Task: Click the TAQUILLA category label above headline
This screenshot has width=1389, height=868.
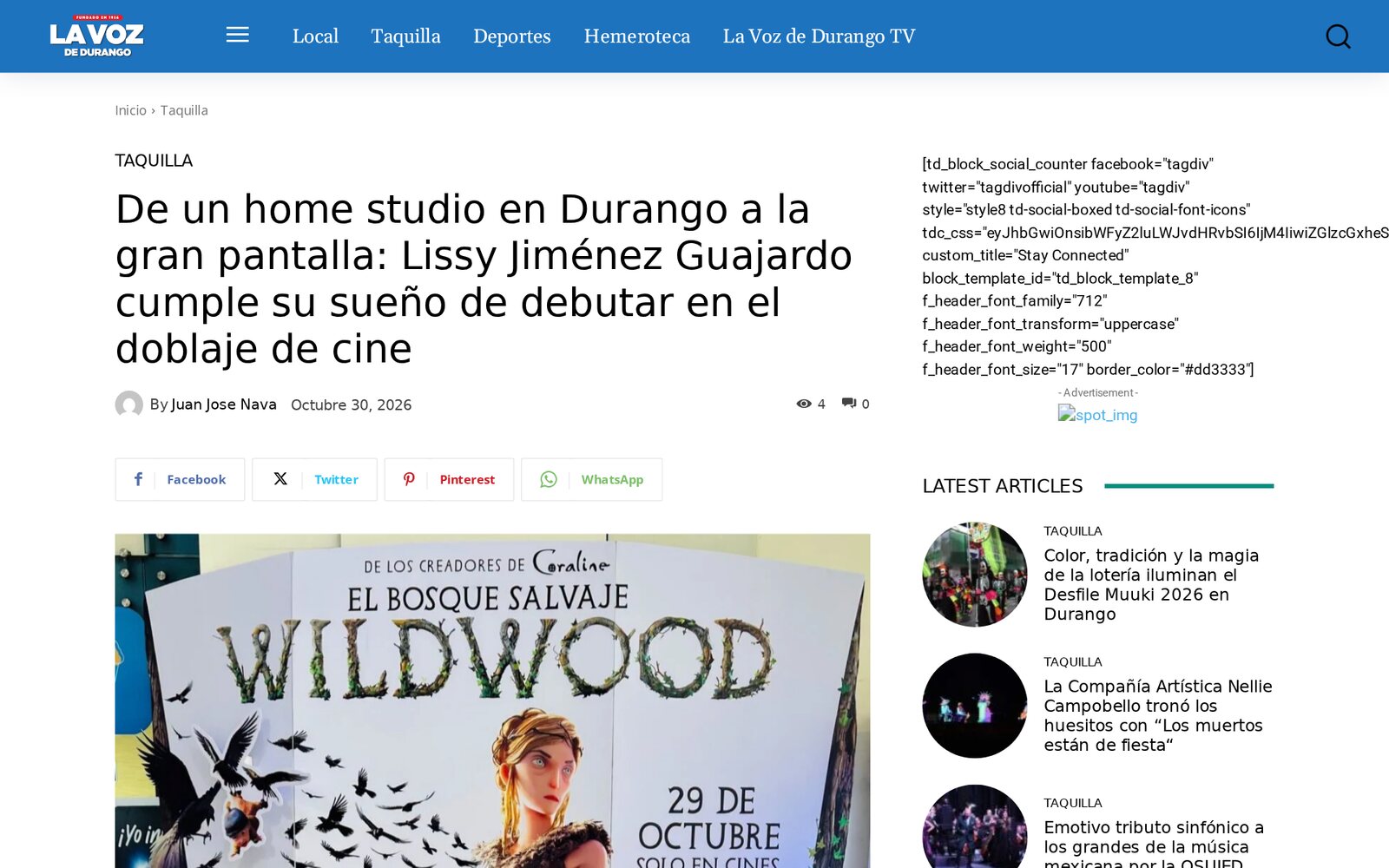Action: pos(154,161)
